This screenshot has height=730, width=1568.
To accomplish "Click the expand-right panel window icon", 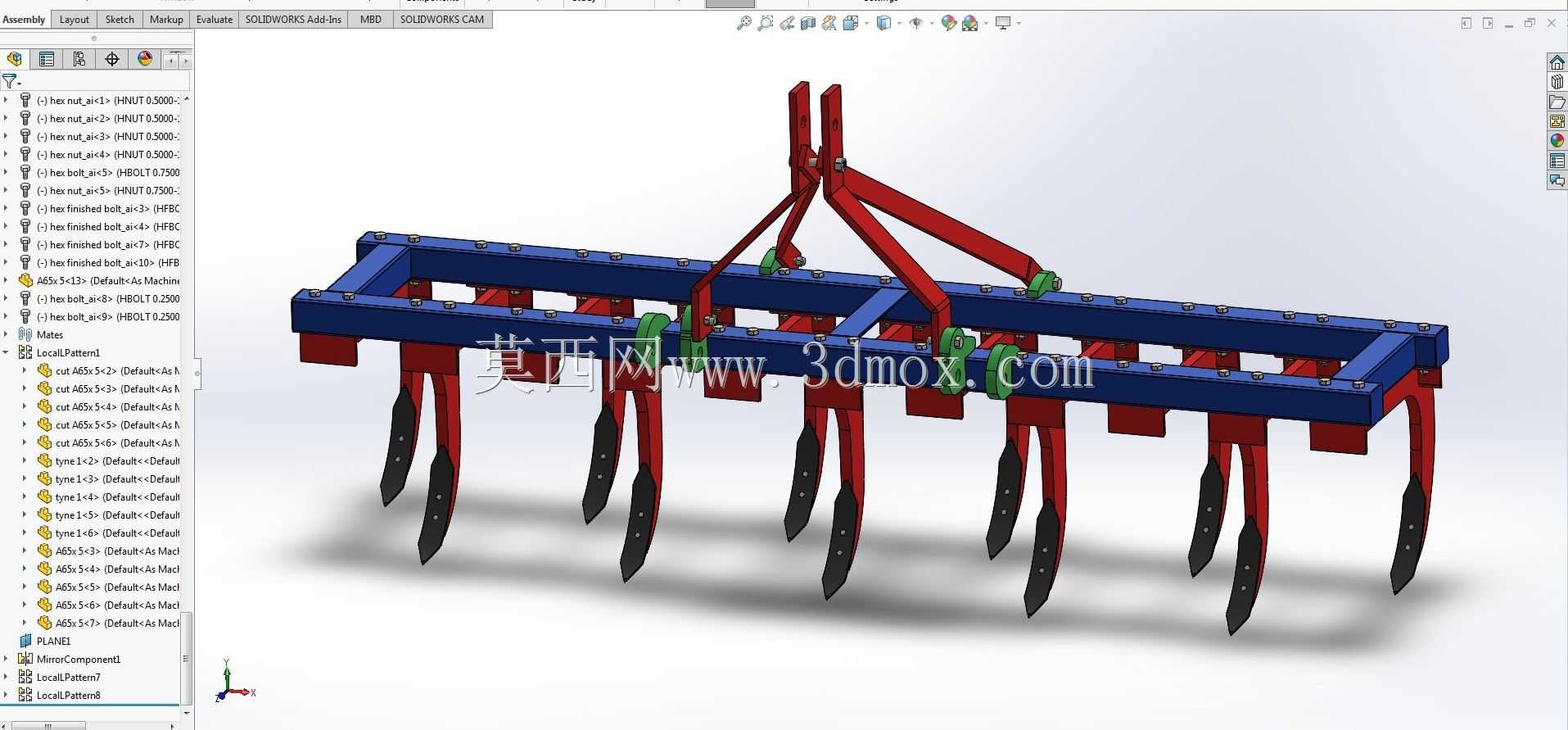I will pos(1488,23).
